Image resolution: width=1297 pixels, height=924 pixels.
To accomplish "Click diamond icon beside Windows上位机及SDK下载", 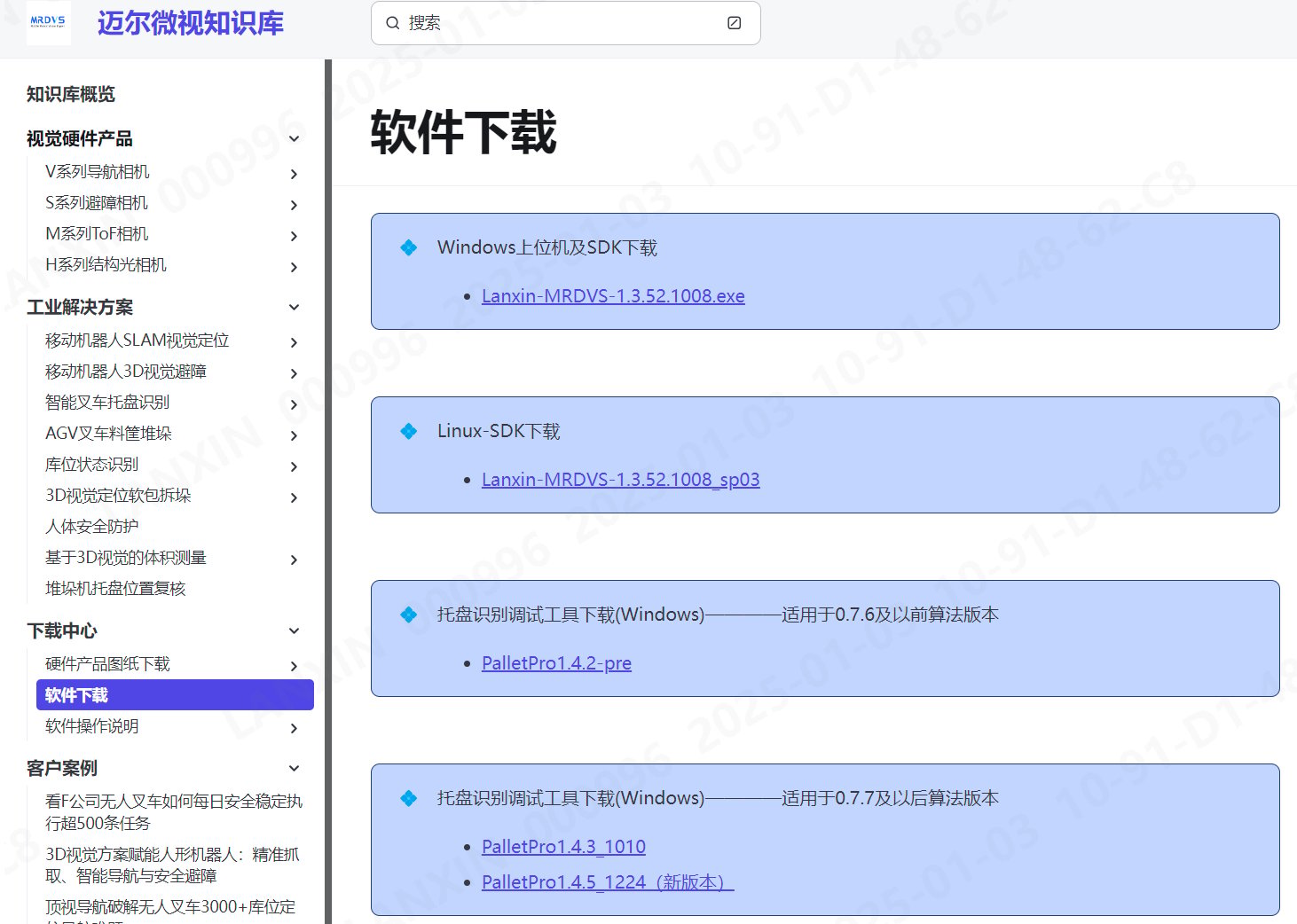I will [x=408, y=247].
